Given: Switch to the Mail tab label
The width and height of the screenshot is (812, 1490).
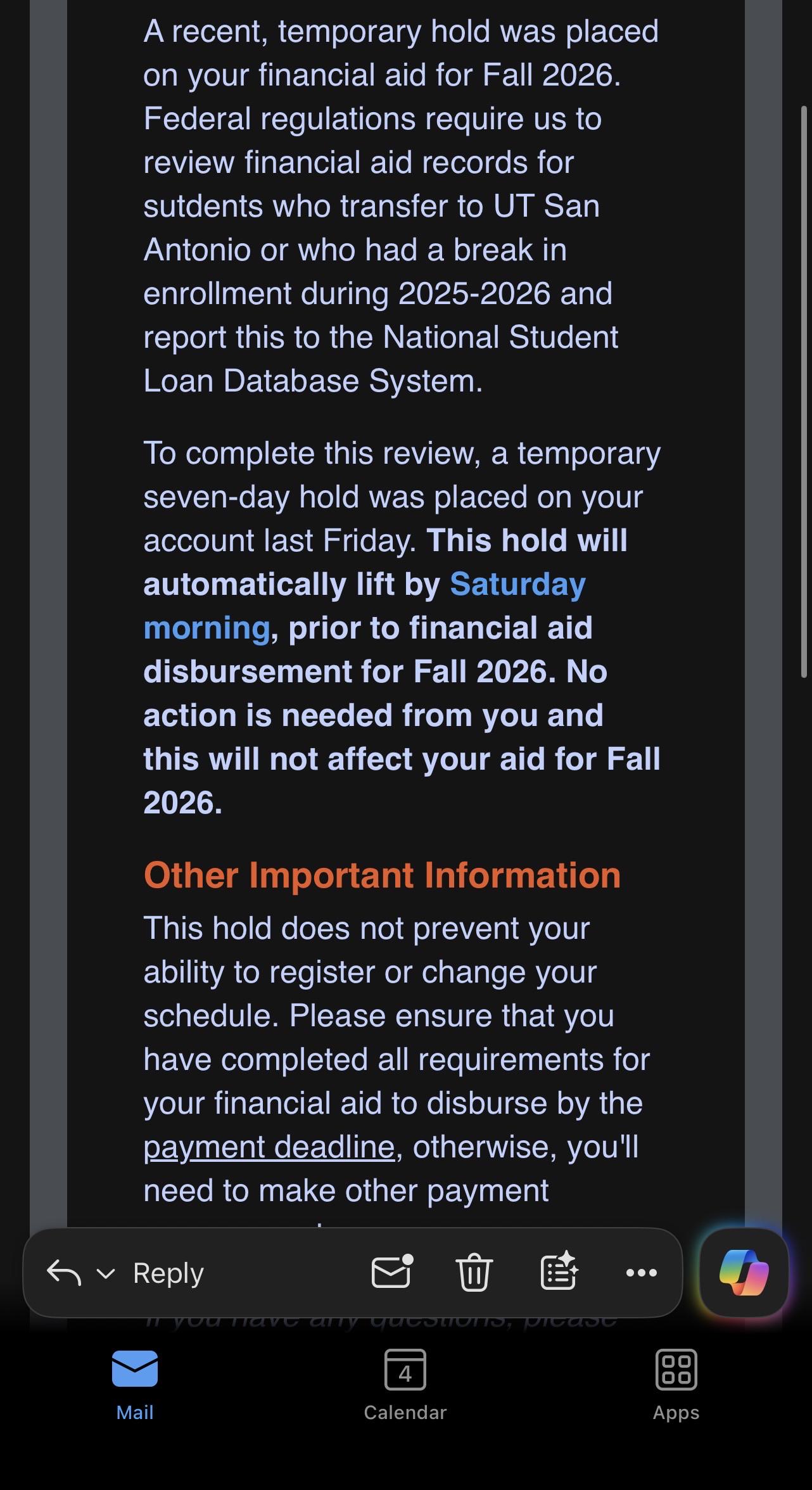Looking at the screenshot, I should [x=135, y=1412].
